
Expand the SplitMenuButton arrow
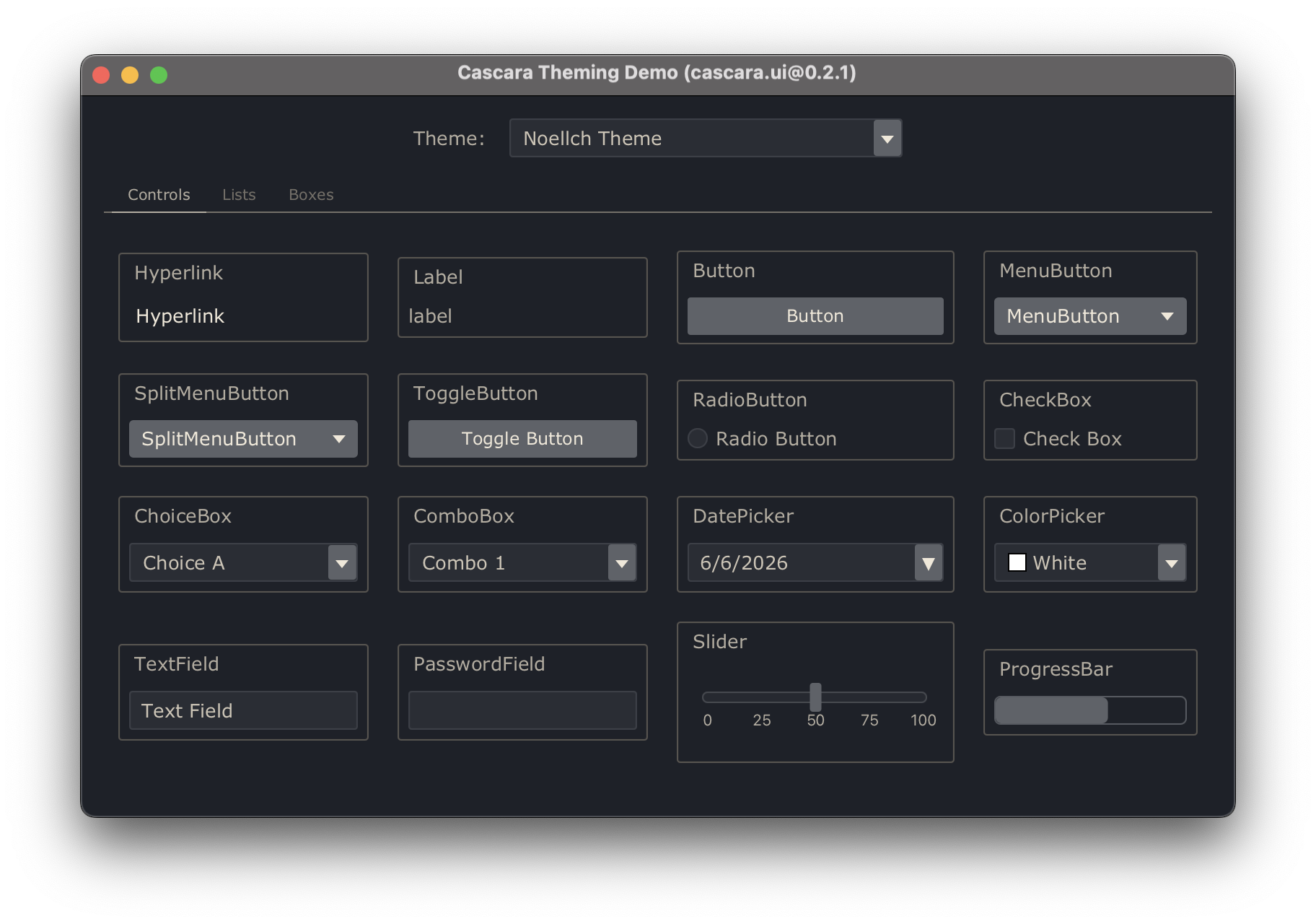[x=339, y=439]
